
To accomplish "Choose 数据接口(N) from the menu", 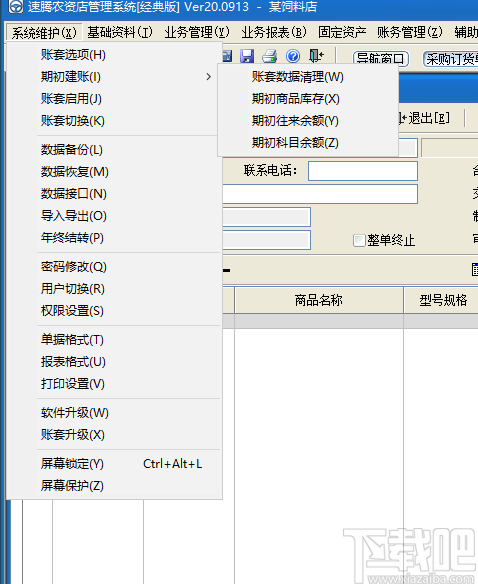I will pyautogui.click(x=114, y=194).
